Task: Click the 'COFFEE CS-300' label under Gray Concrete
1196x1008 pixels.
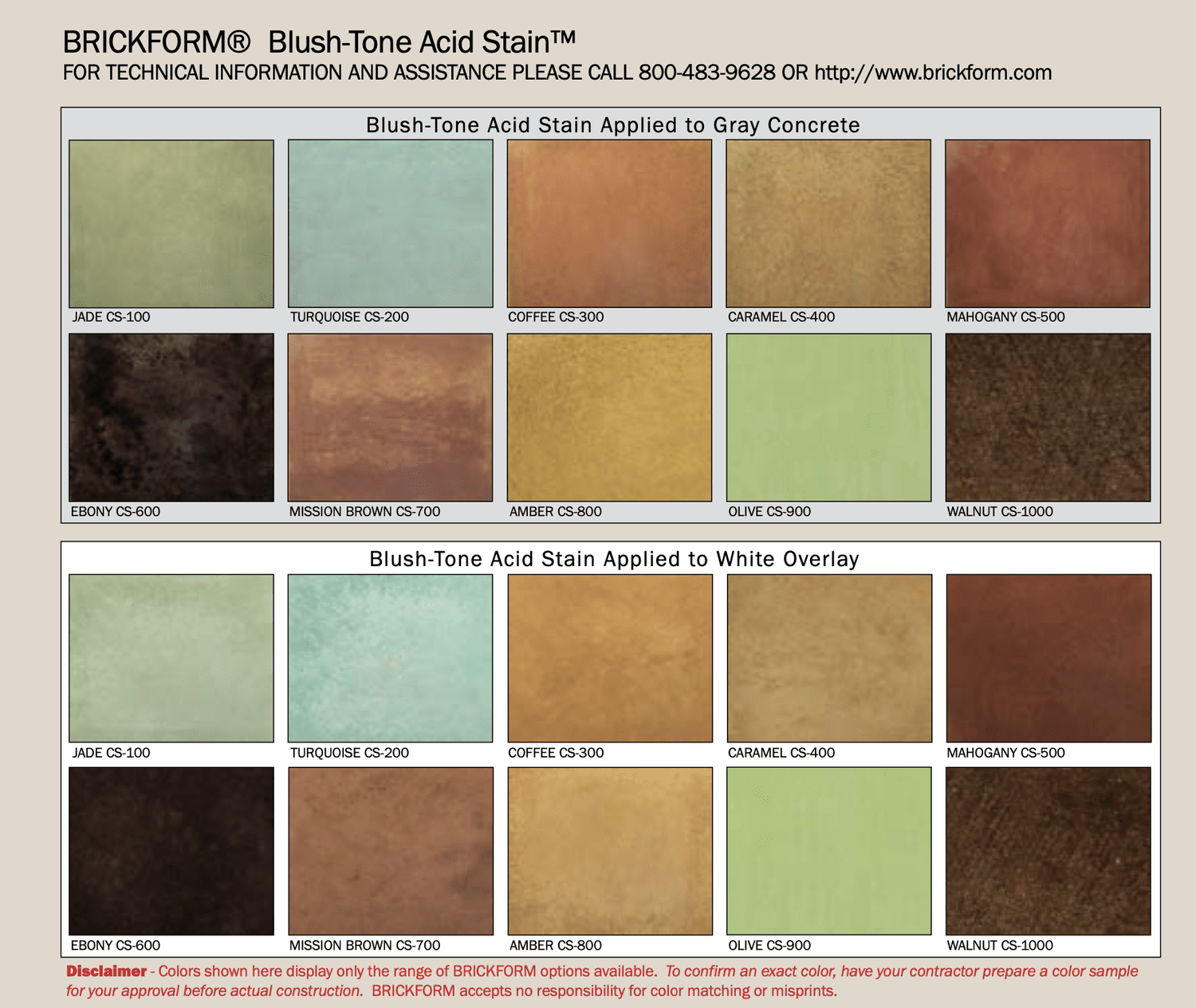Action: [x=556, y=317]
